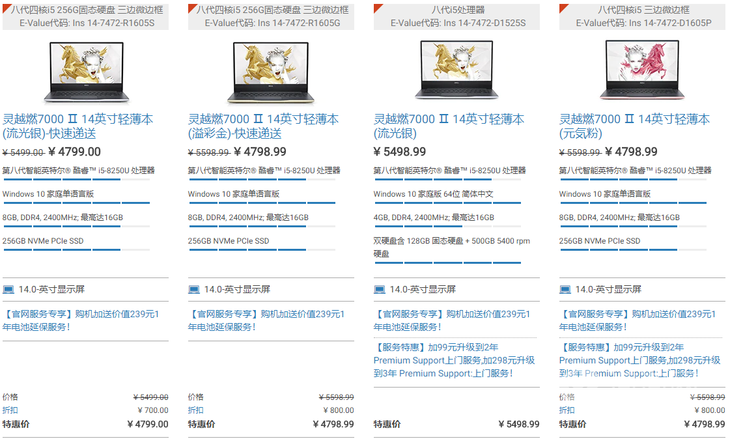730x439 pixels.
Task: Click display icon in D1605P 14.0-英寸显示屏 row
Action: pos(565,290)
